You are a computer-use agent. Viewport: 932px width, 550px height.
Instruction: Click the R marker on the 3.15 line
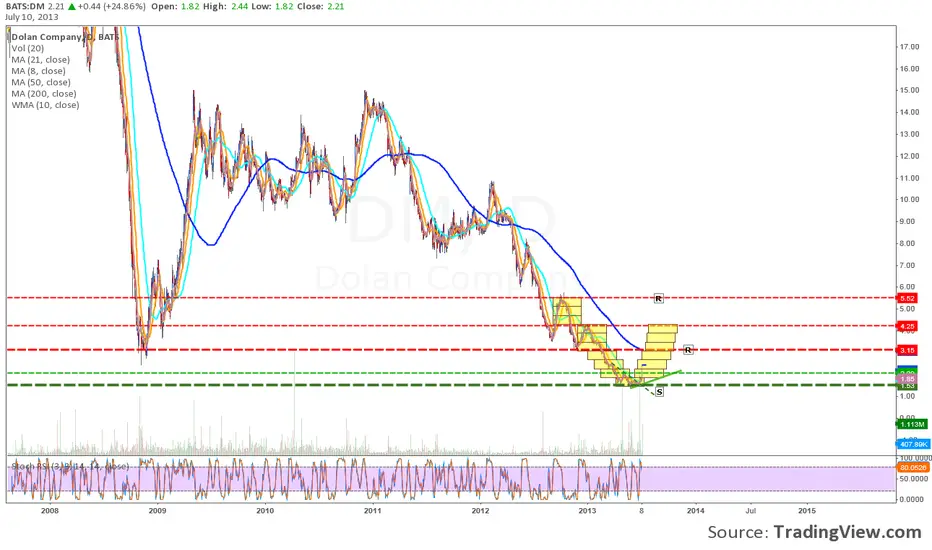tap(688, 350)
